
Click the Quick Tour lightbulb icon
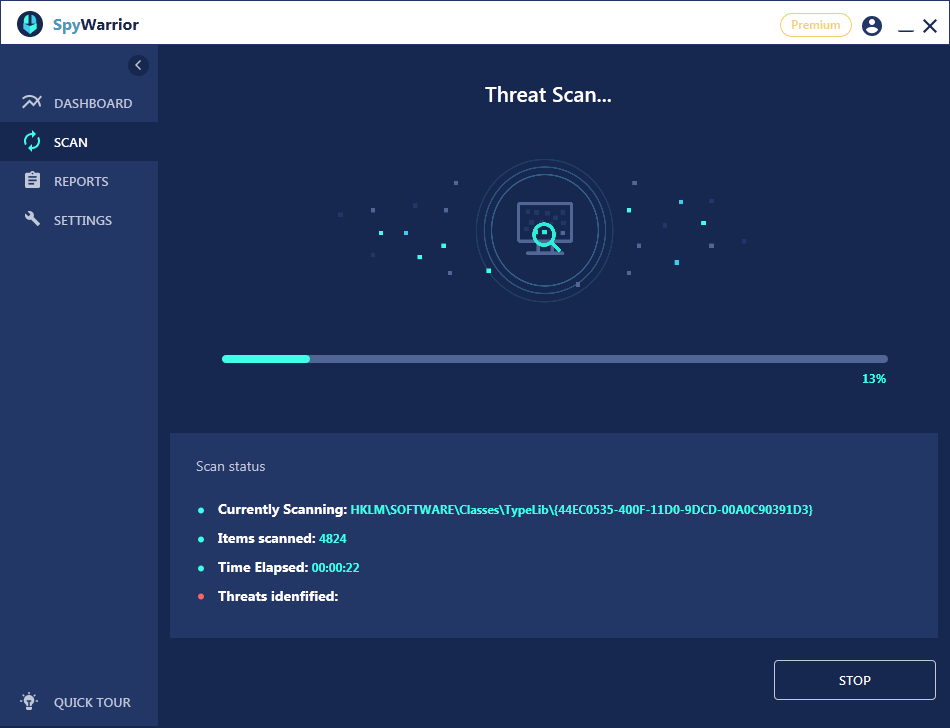(28, 701)
